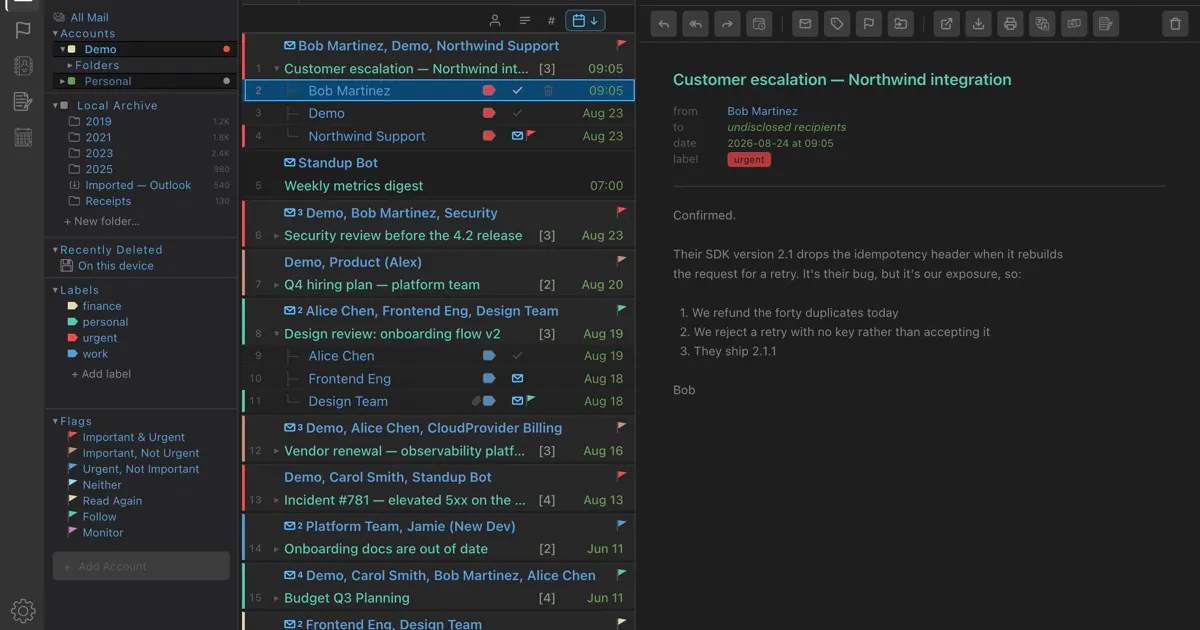
Task: Collapse the Accounts section
Action: [56, 33]
